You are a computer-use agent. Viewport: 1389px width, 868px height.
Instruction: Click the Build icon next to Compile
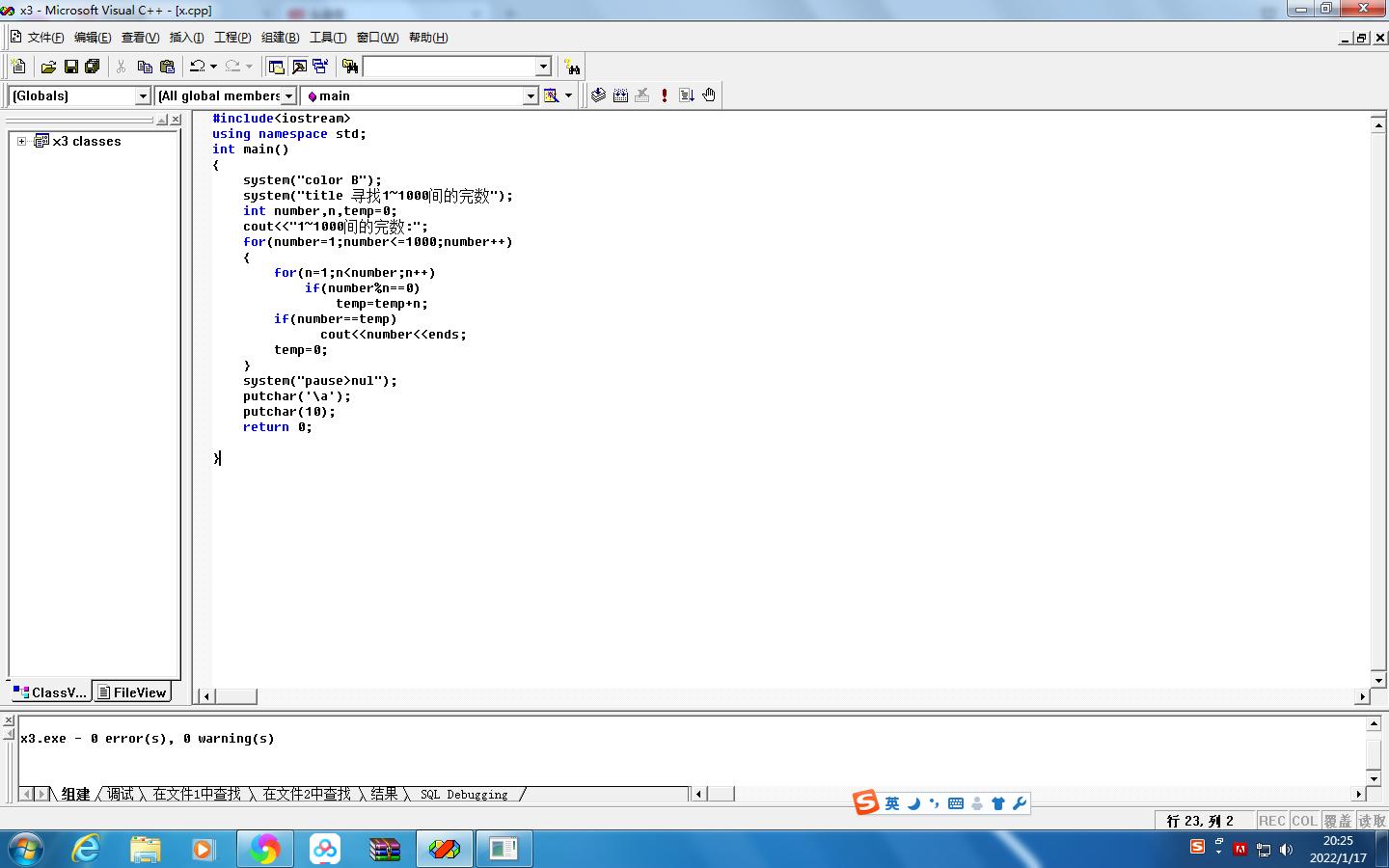pyautogui.click(x=620, y=95)
